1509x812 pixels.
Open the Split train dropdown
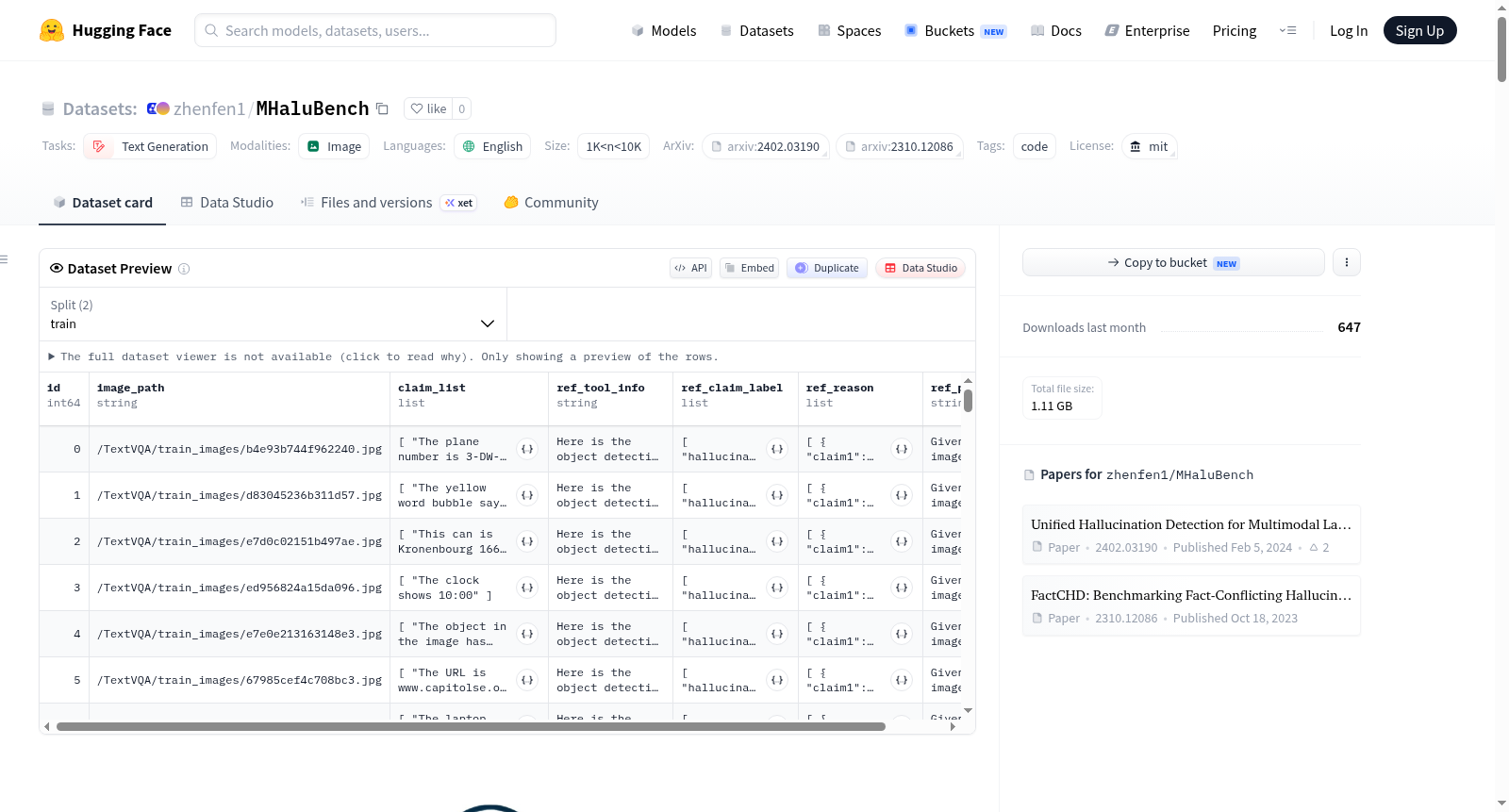pos(273,314)
